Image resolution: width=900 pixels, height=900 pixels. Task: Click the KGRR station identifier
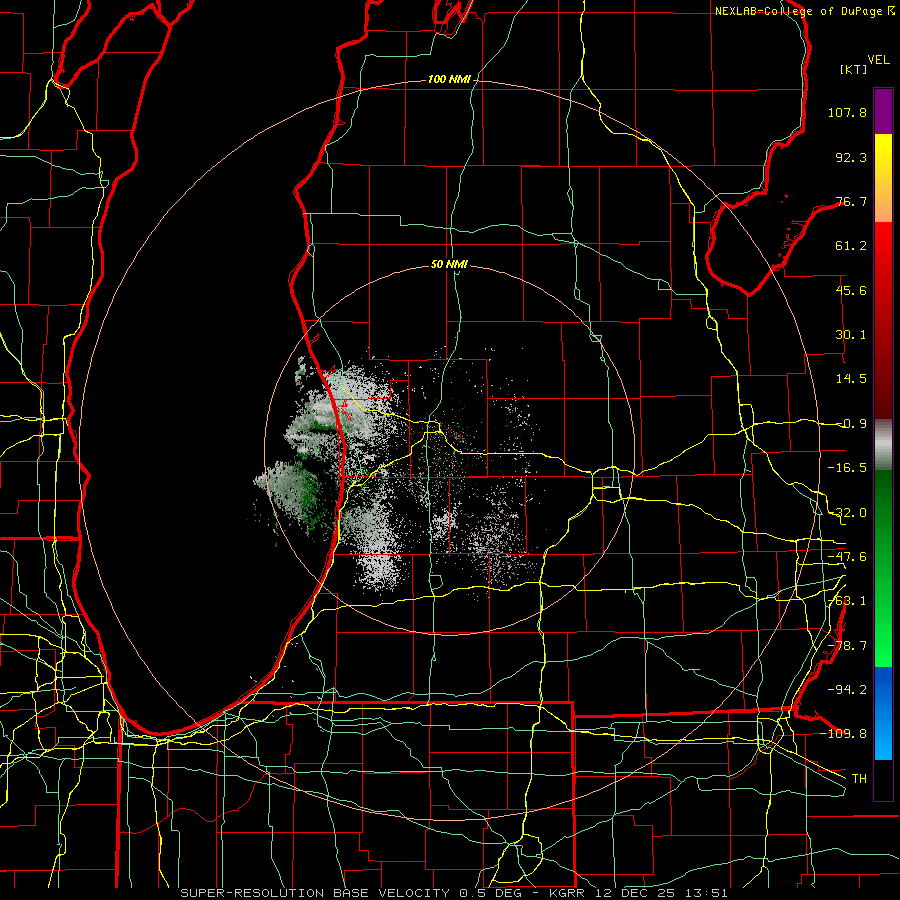(x=567, y=893)
